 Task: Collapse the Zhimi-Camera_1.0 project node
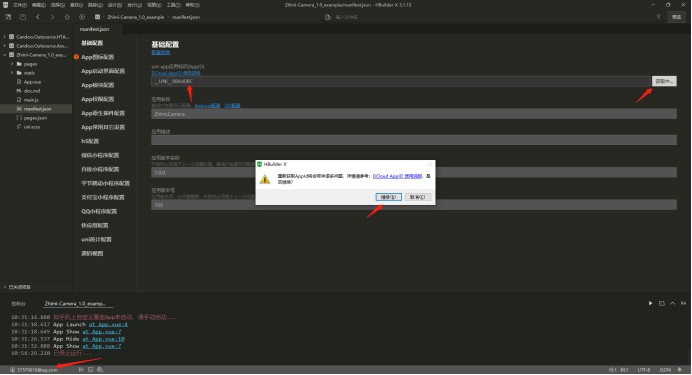(x=5, y=55)
